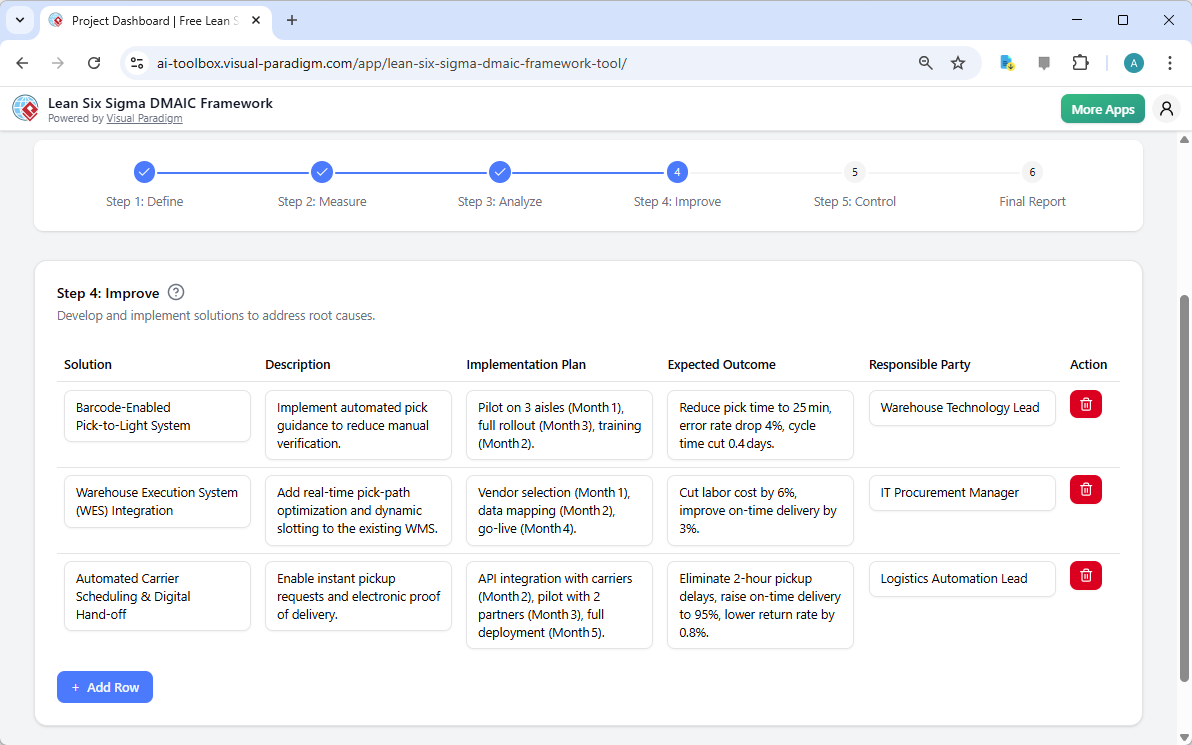
Task: Click the Lean Six Sigma DMAIC Framework logo
Action: coord(25,108)
